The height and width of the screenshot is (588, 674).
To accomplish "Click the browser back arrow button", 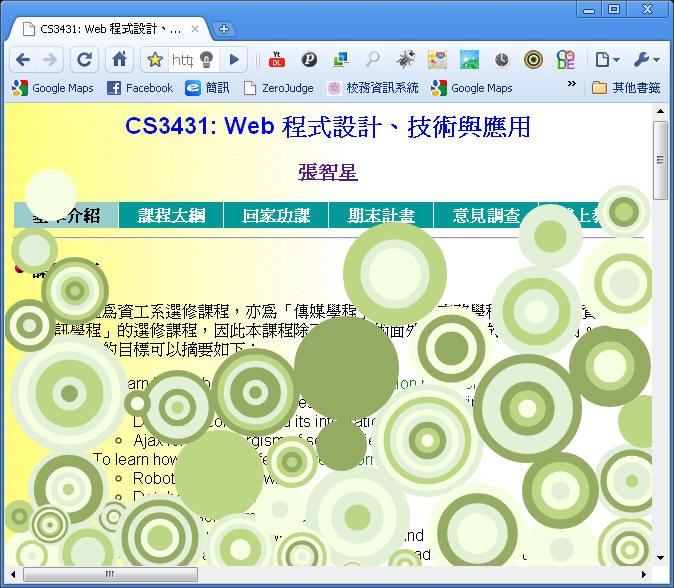I will point(23,60).
